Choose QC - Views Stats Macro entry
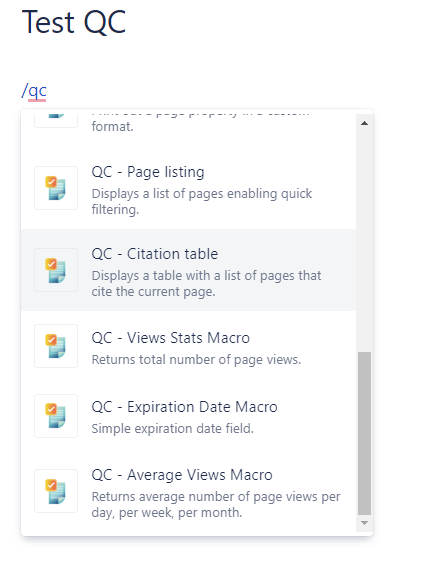 tap(188, 346)
